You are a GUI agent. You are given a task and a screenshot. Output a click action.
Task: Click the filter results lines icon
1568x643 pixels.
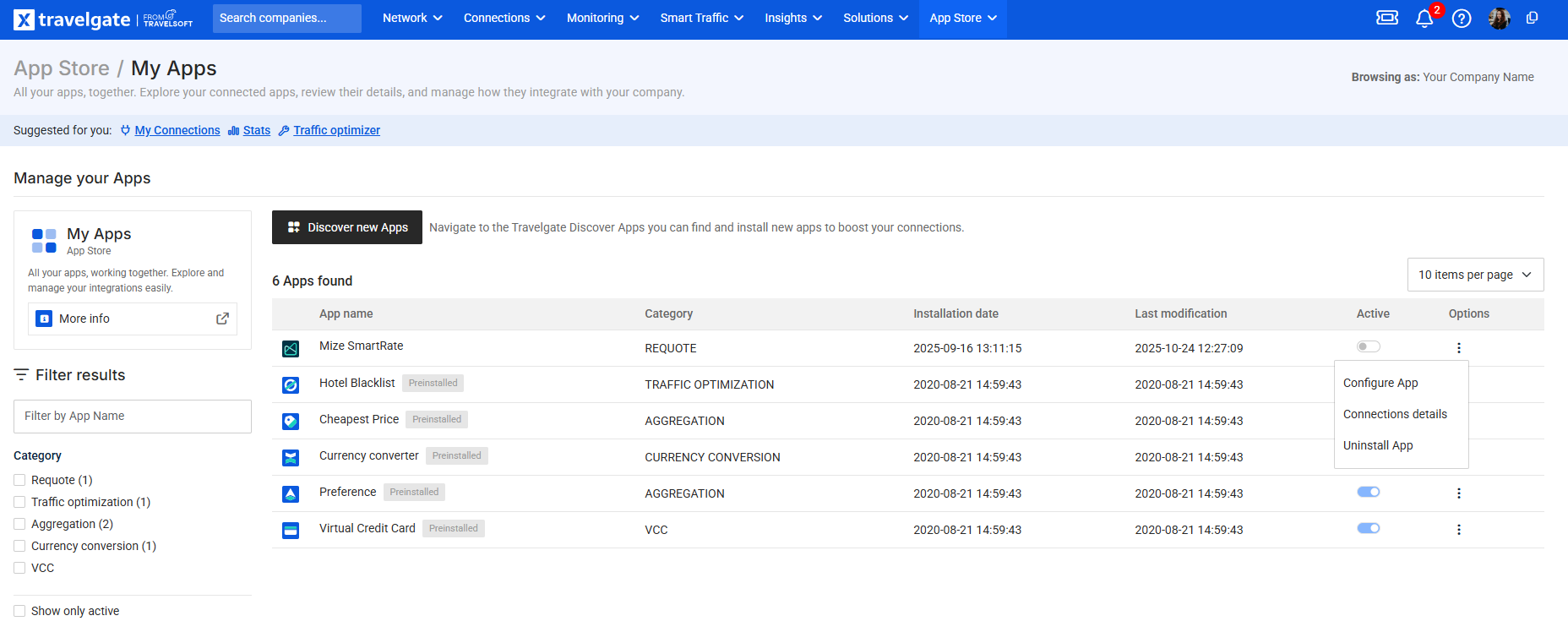point(21,374)
